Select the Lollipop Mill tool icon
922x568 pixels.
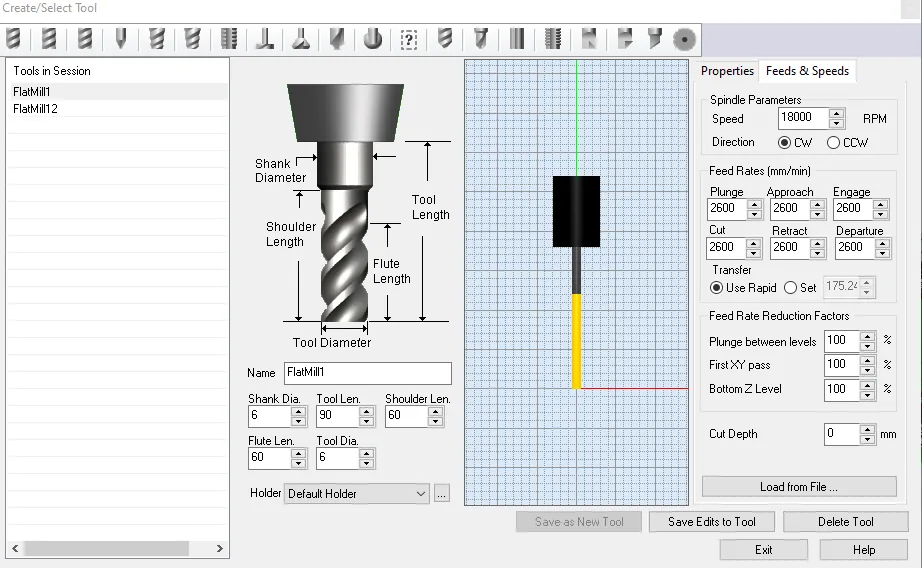[373, 39]
